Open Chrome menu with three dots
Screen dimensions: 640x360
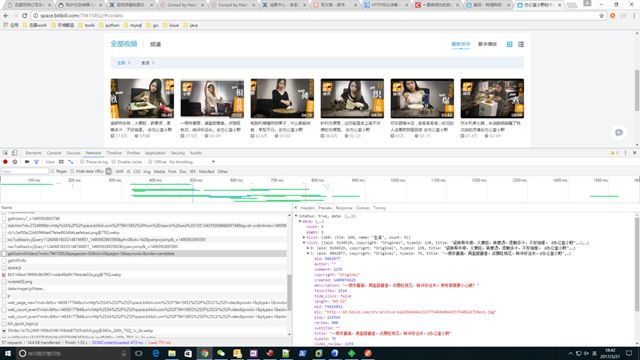(x=634, y=16)
